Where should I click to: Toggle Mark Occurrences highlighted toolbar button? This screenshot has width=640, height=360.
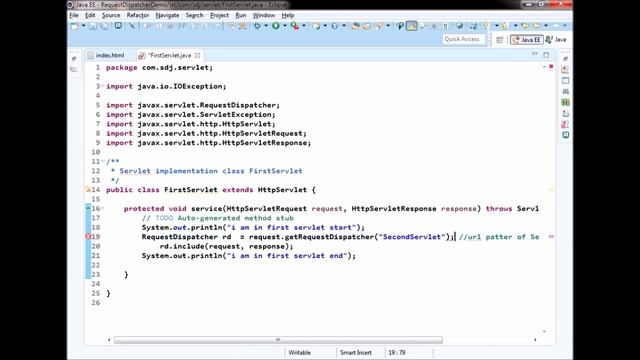[x=411, y=26]
